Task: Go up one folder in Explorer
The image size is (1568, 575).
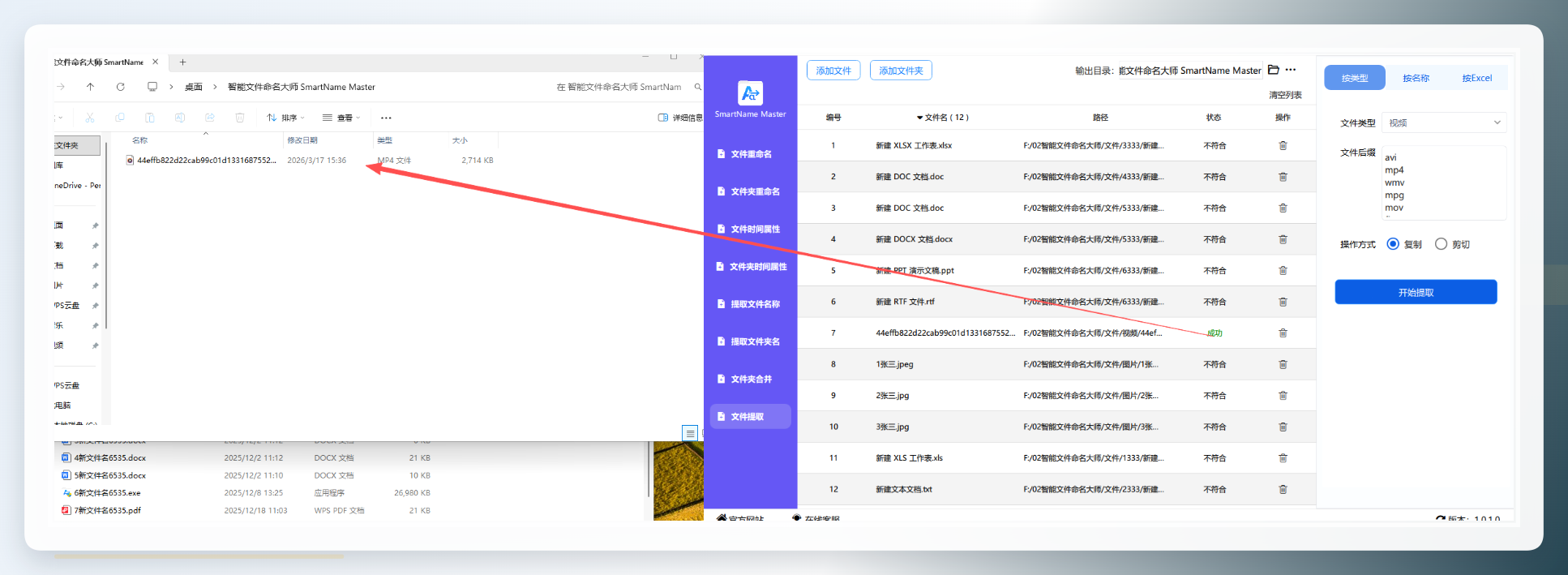Action: click(x=90, y=87)
